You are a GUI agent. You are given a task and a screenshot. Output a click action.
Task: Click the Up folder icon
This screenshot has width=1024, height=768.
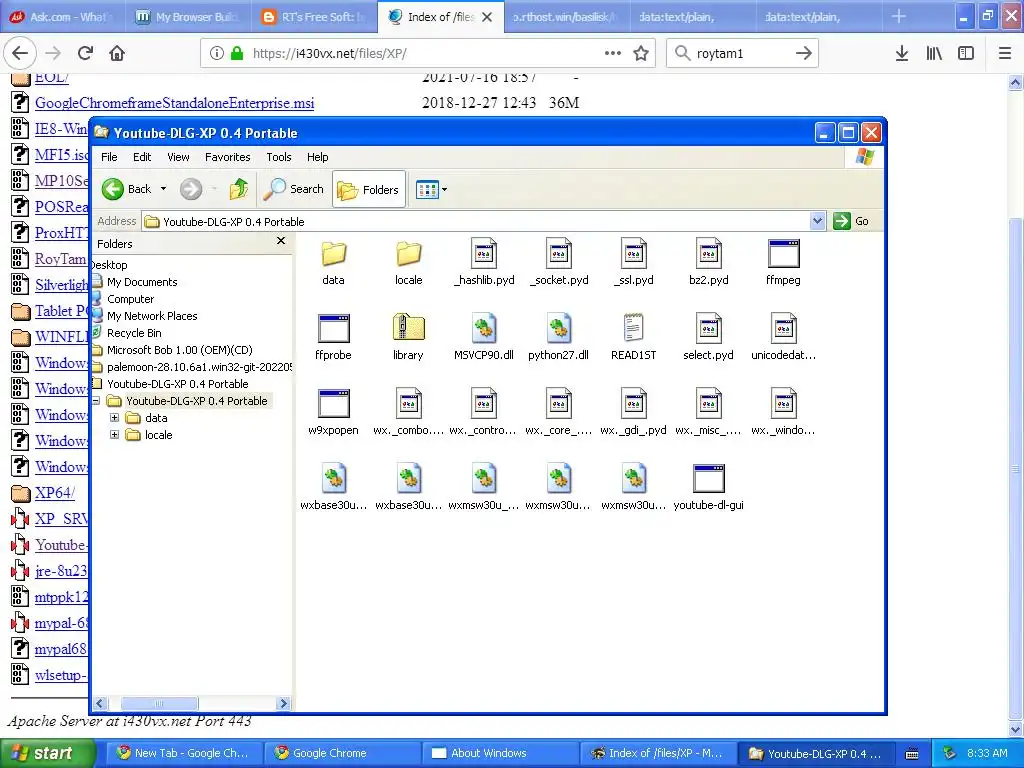point(239,189)
